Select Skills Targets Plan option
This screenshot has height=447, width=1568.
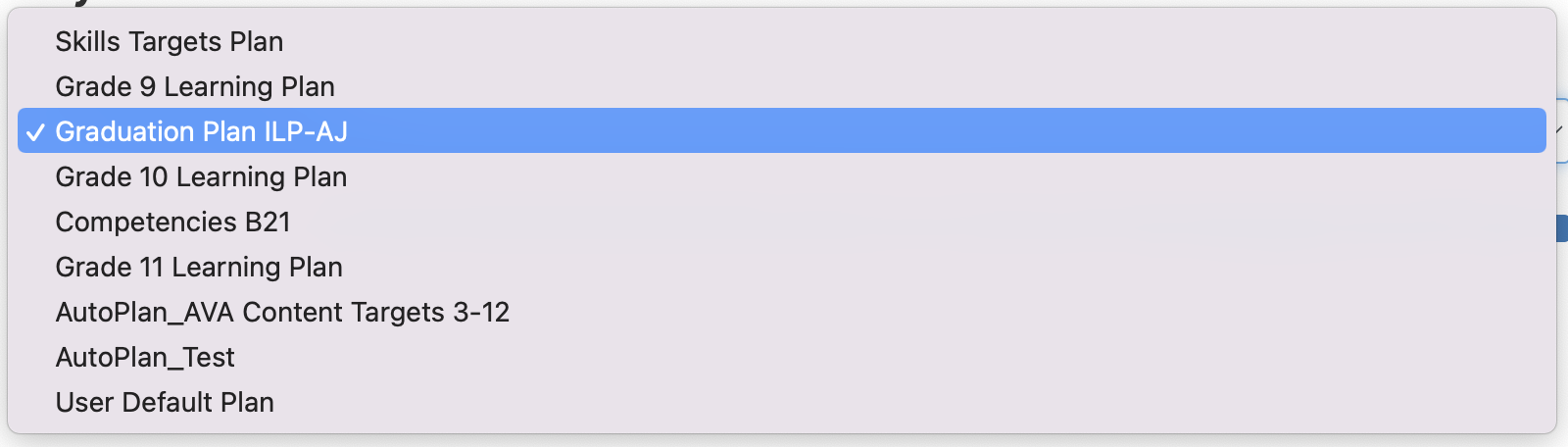pos(170,41)
